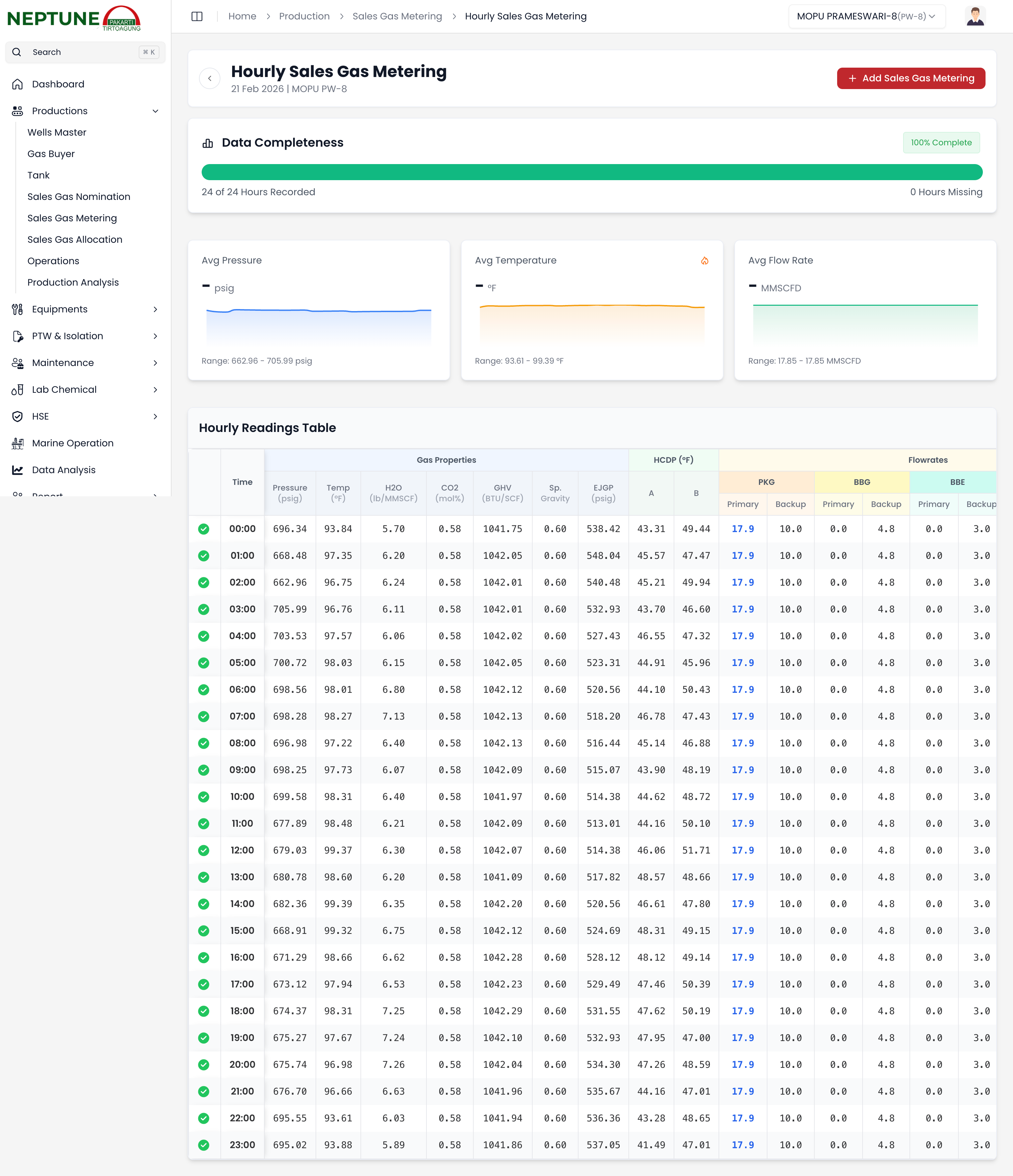
Task: Toggle the sidebar panel icon
Action: pyautogui.click(x=197, y=16)
